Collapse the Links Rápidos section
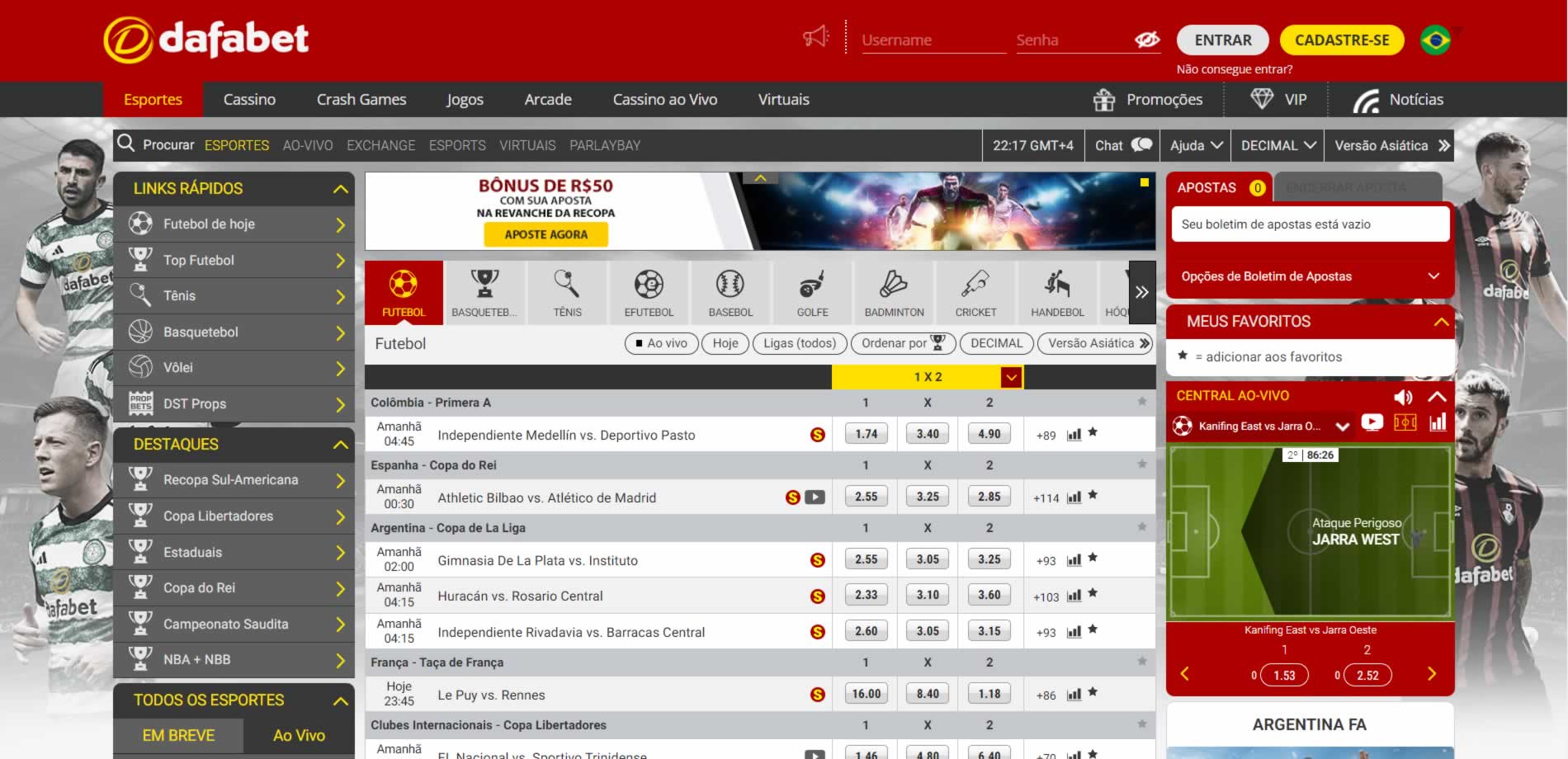The height and width of the screenshot is (759, 1568). (x=340, y=189)
